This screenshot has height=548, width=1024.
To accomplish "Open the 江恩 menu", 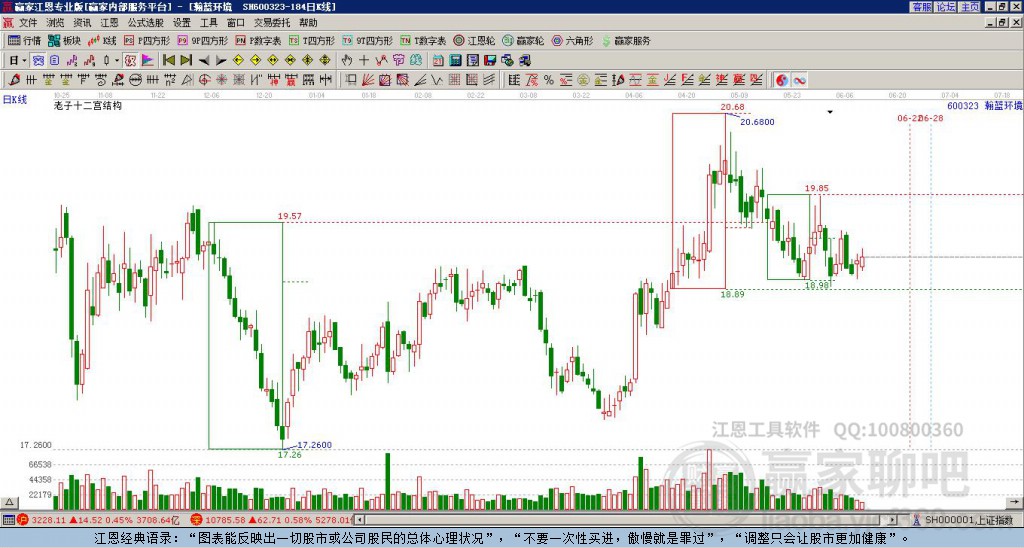I will tap(109, 23).
